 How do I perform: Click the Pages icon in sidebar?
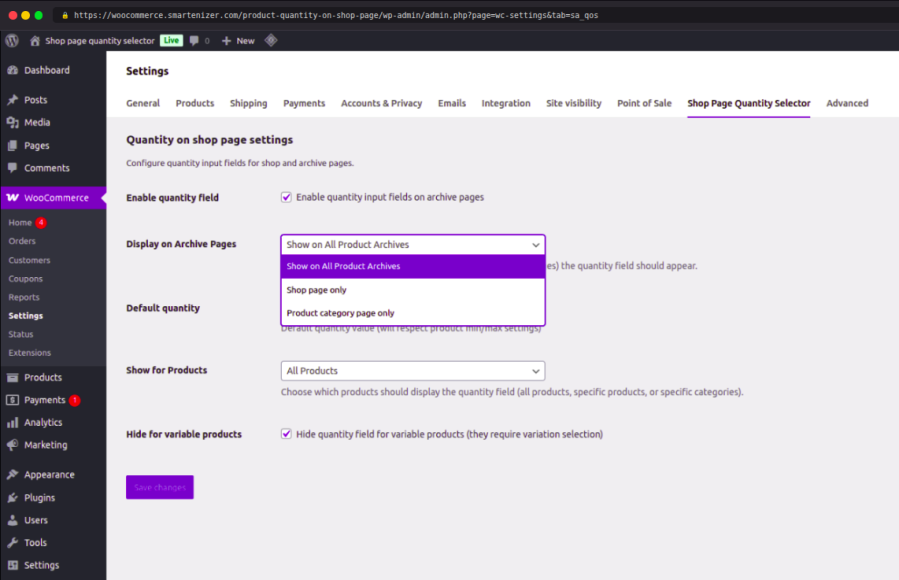(x=13, y=146)
